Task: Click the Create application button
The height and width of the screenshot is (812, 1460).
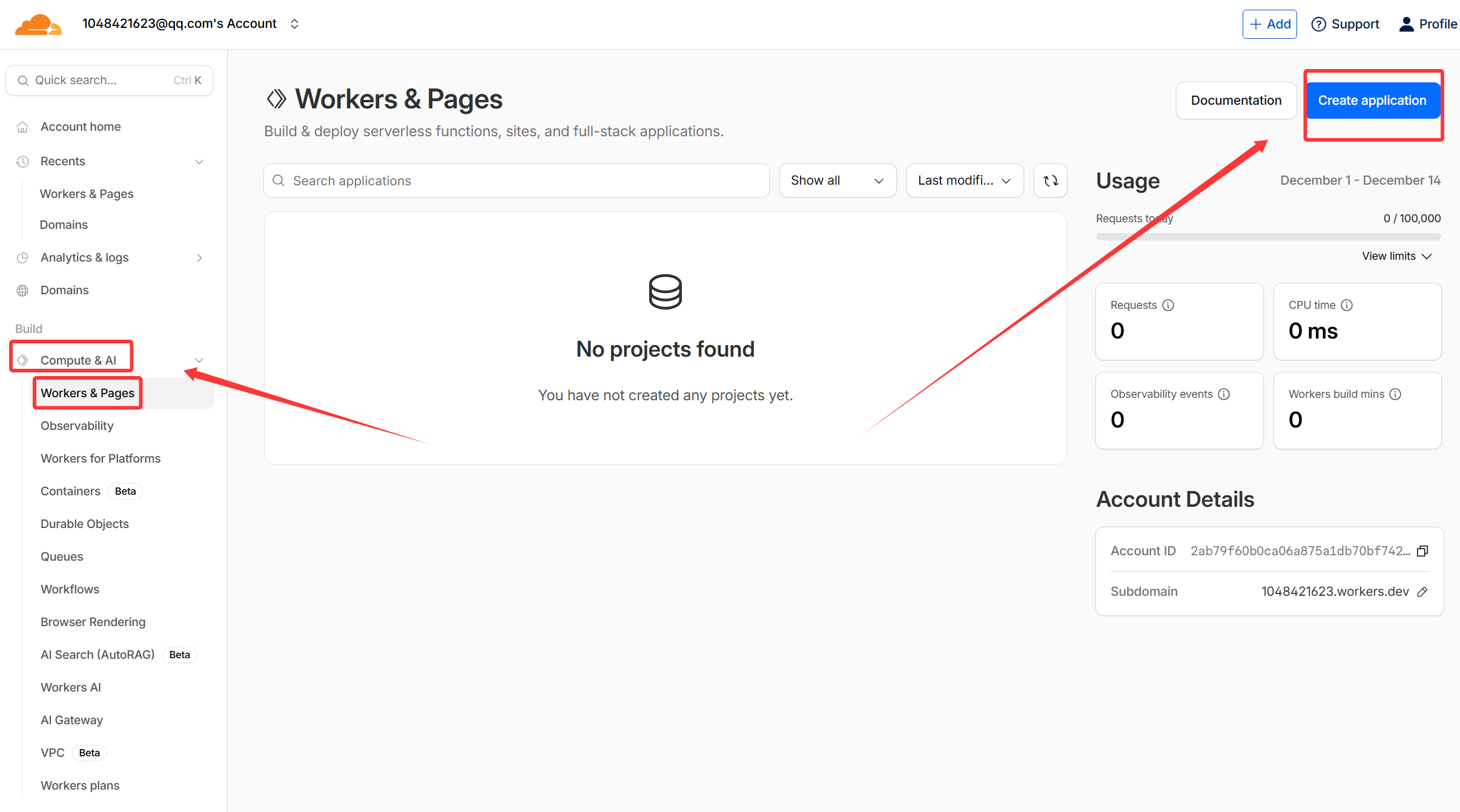Action: pos(1372,101)
